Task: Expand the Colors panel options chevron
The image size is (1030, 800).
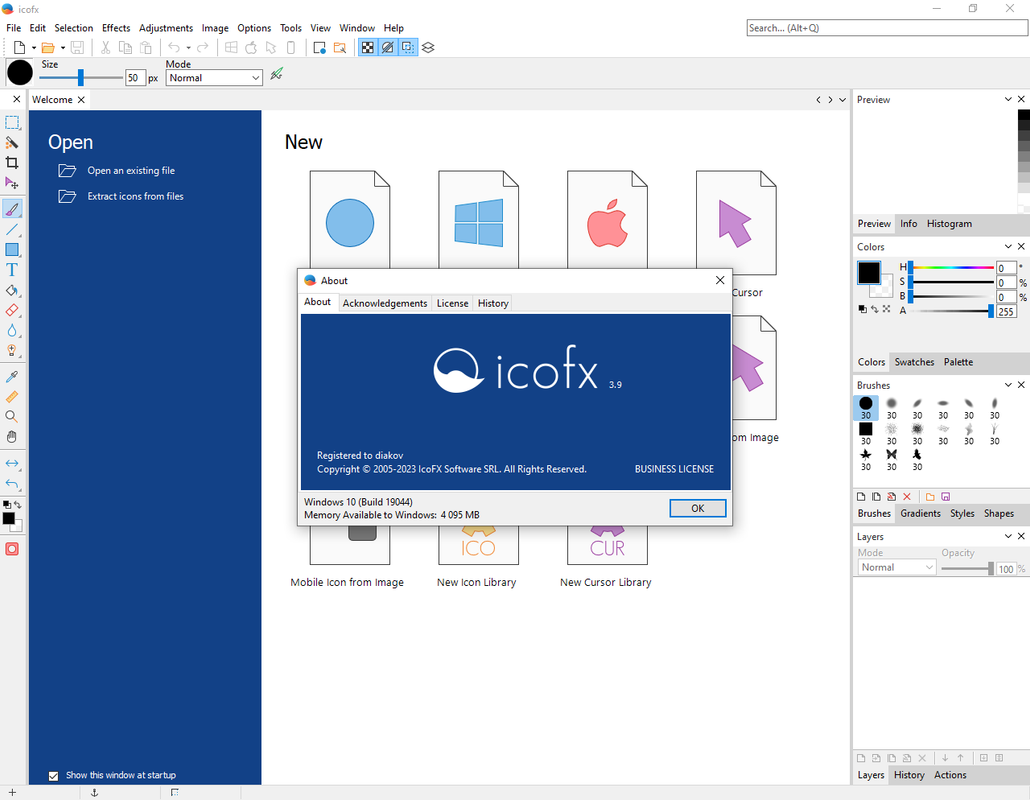Action: tap(1008, 246)
